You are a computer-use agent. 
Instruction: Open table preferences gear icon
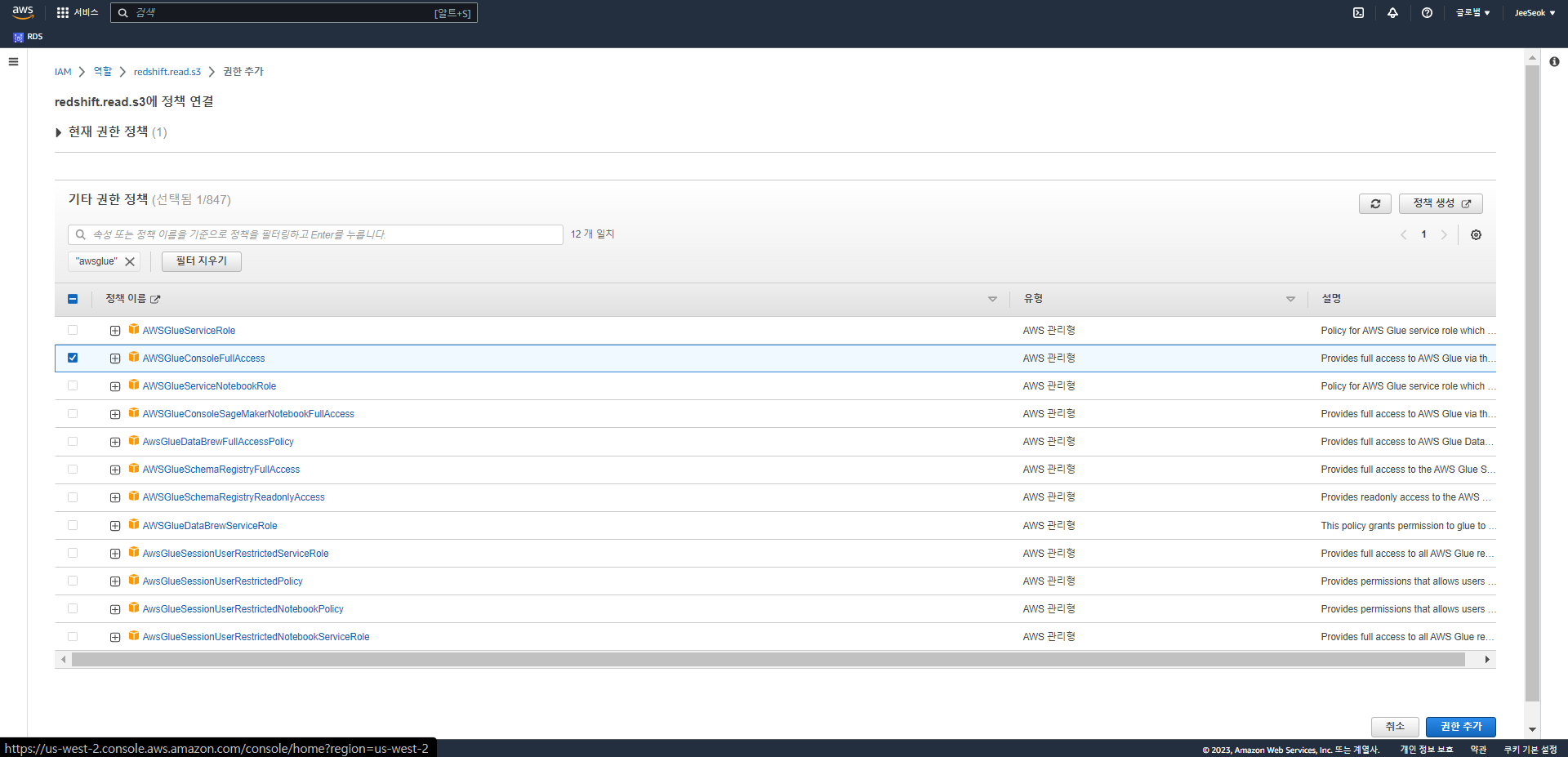[1476, 235]
